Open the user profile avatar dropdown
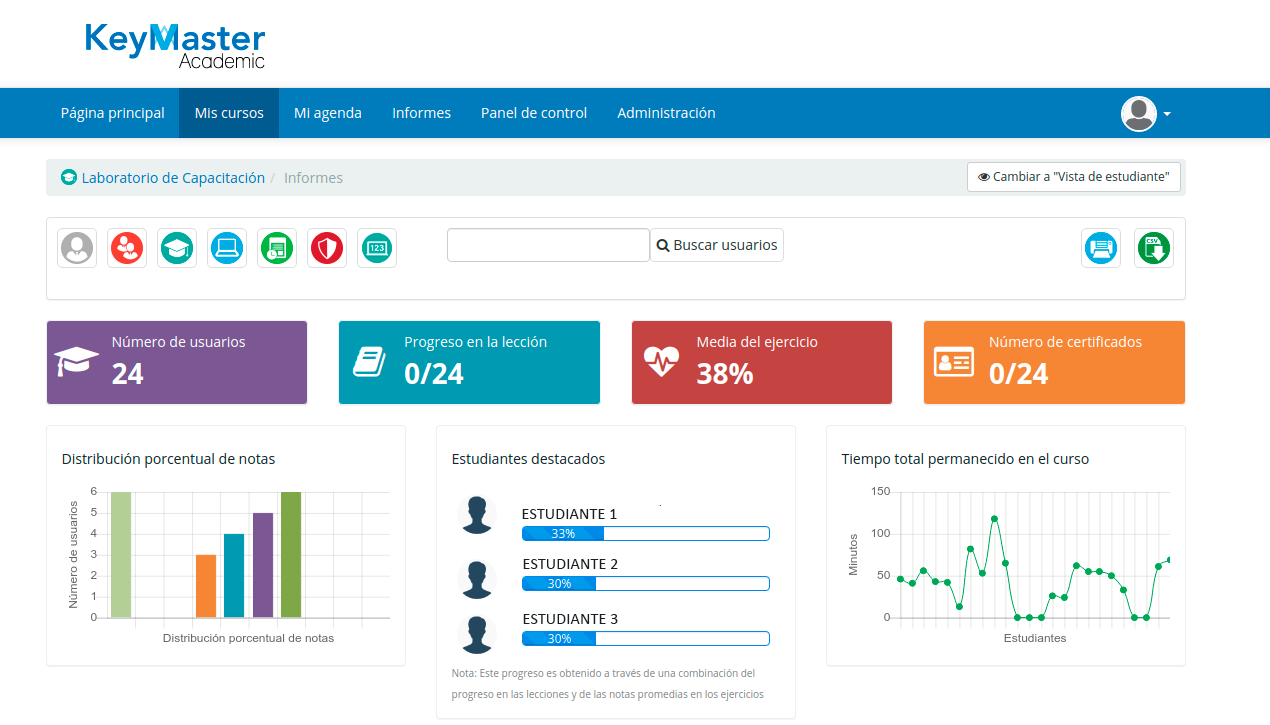Image resolution: width=1270 pixels, height=725 pixels. click(1145, 114)
